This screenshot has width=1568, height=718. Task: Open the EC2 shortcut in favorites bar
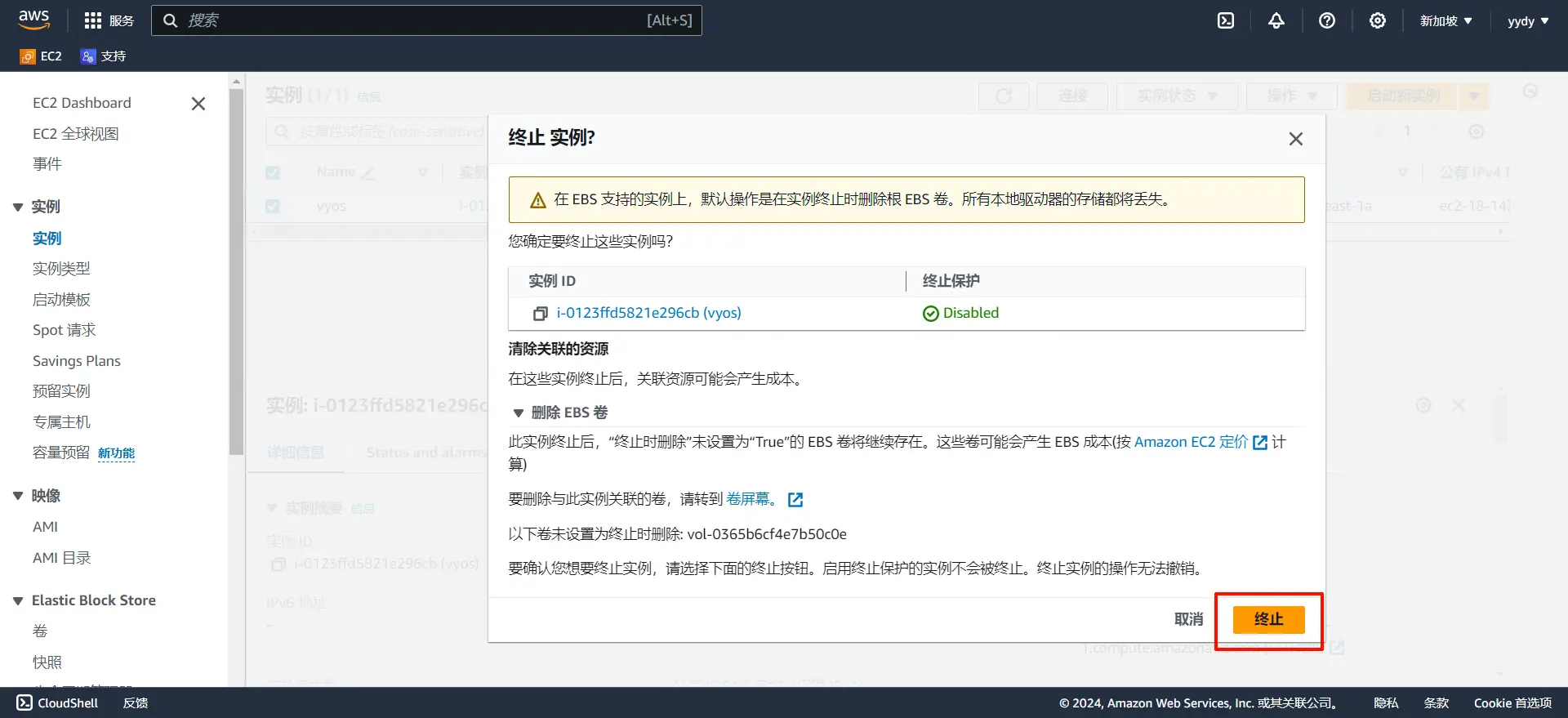click(x=41, y=56)
